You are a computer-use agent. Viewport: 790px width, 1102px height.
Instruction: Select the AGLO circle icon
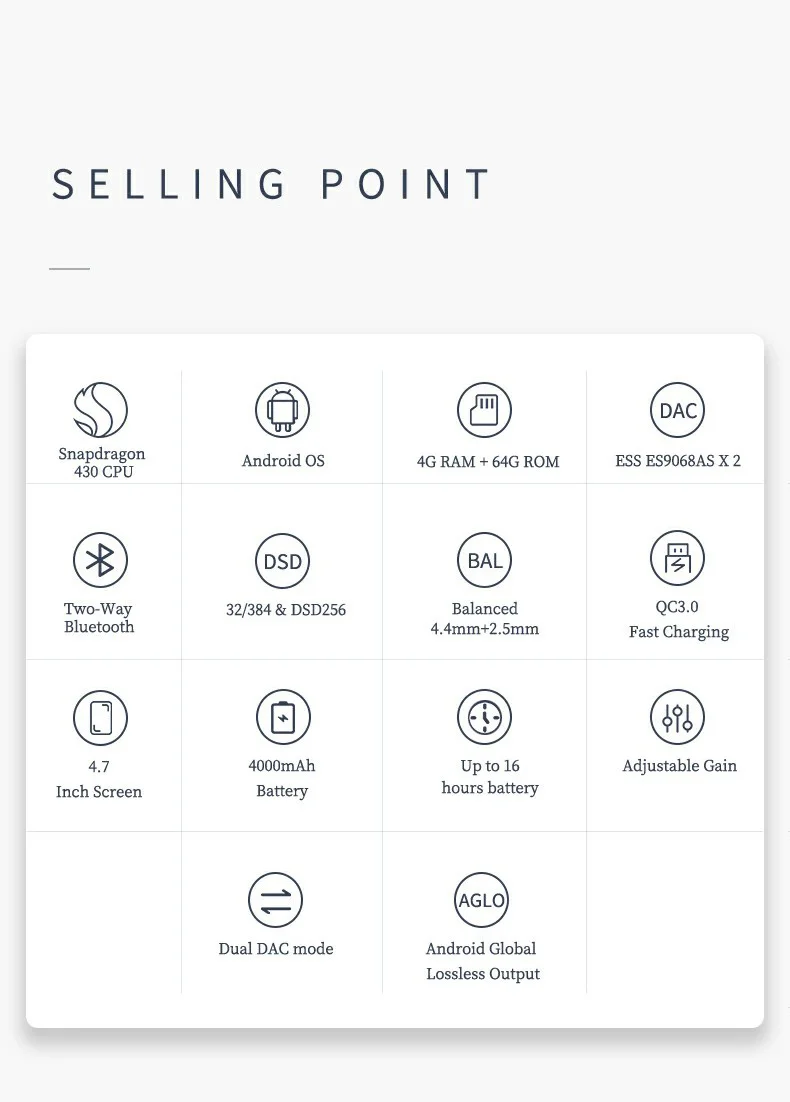pyautogui.click(x=481, y=900)
